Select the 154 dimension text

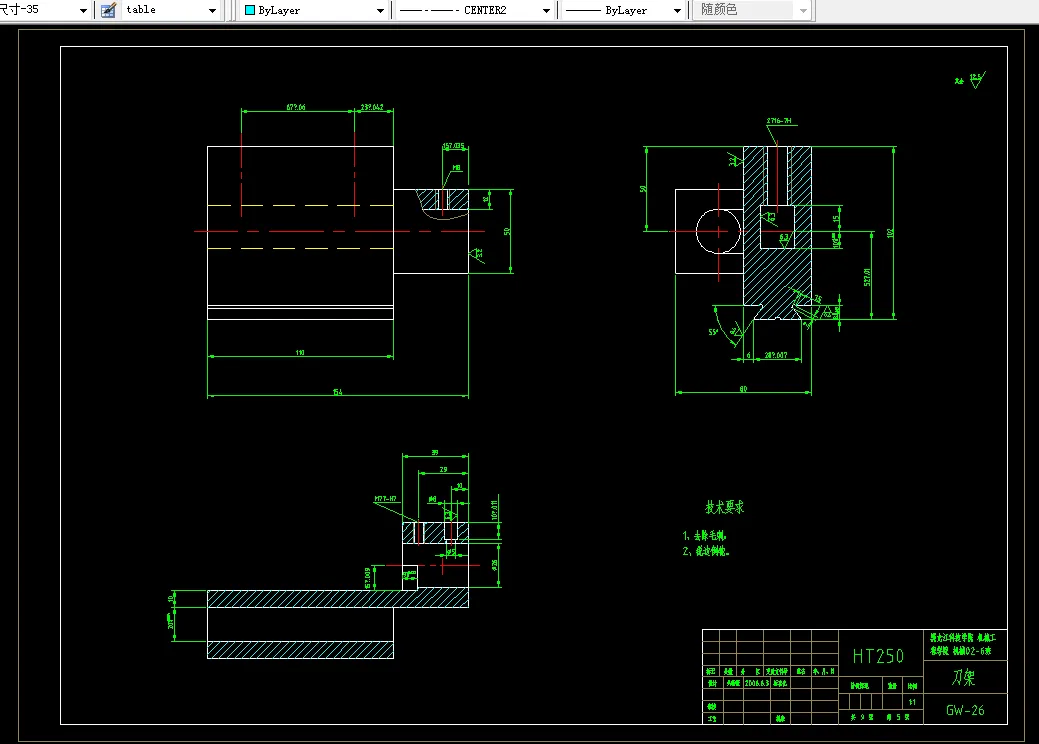click(x=337, y=392)
